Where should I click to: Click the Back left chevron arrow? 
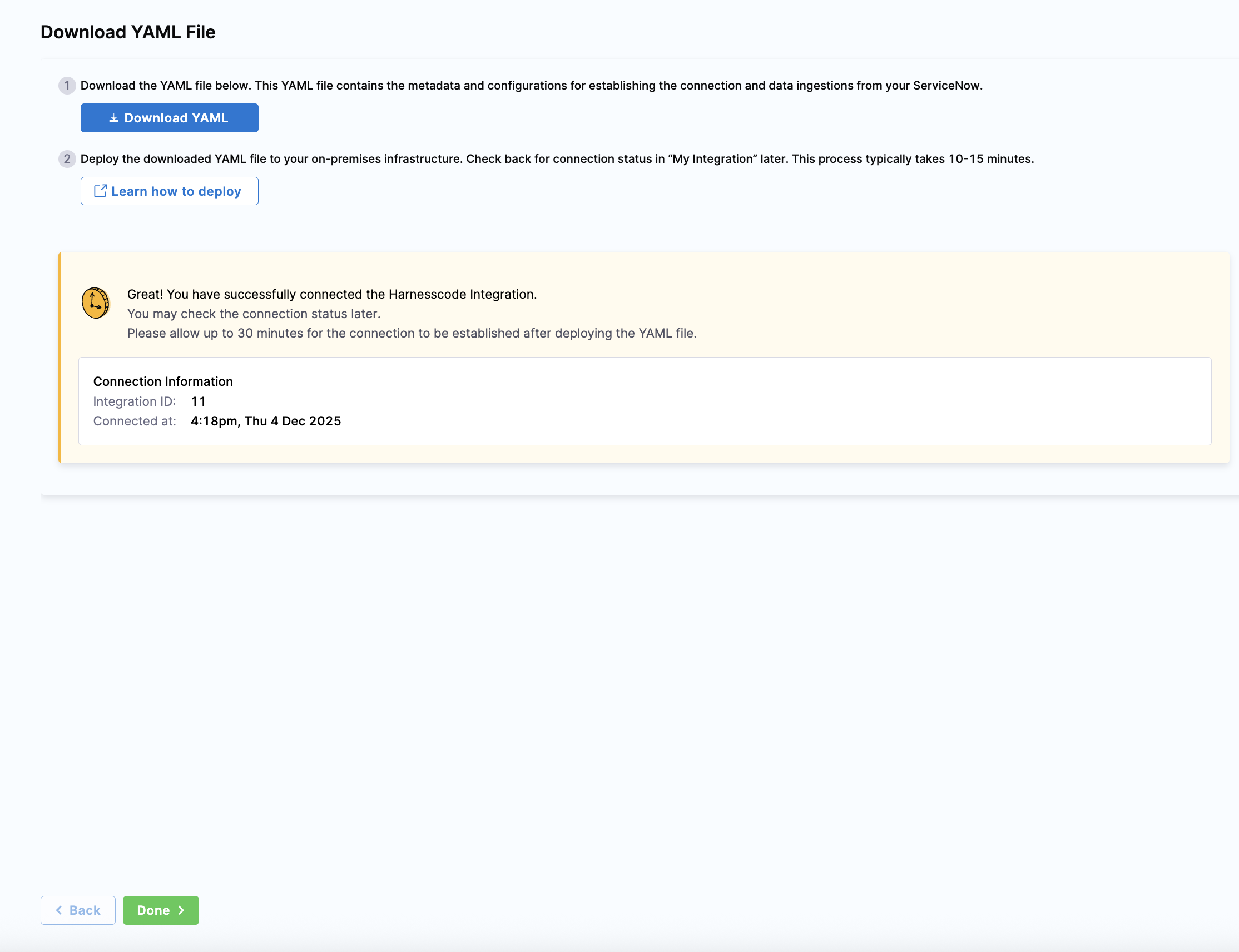(59, 910)
